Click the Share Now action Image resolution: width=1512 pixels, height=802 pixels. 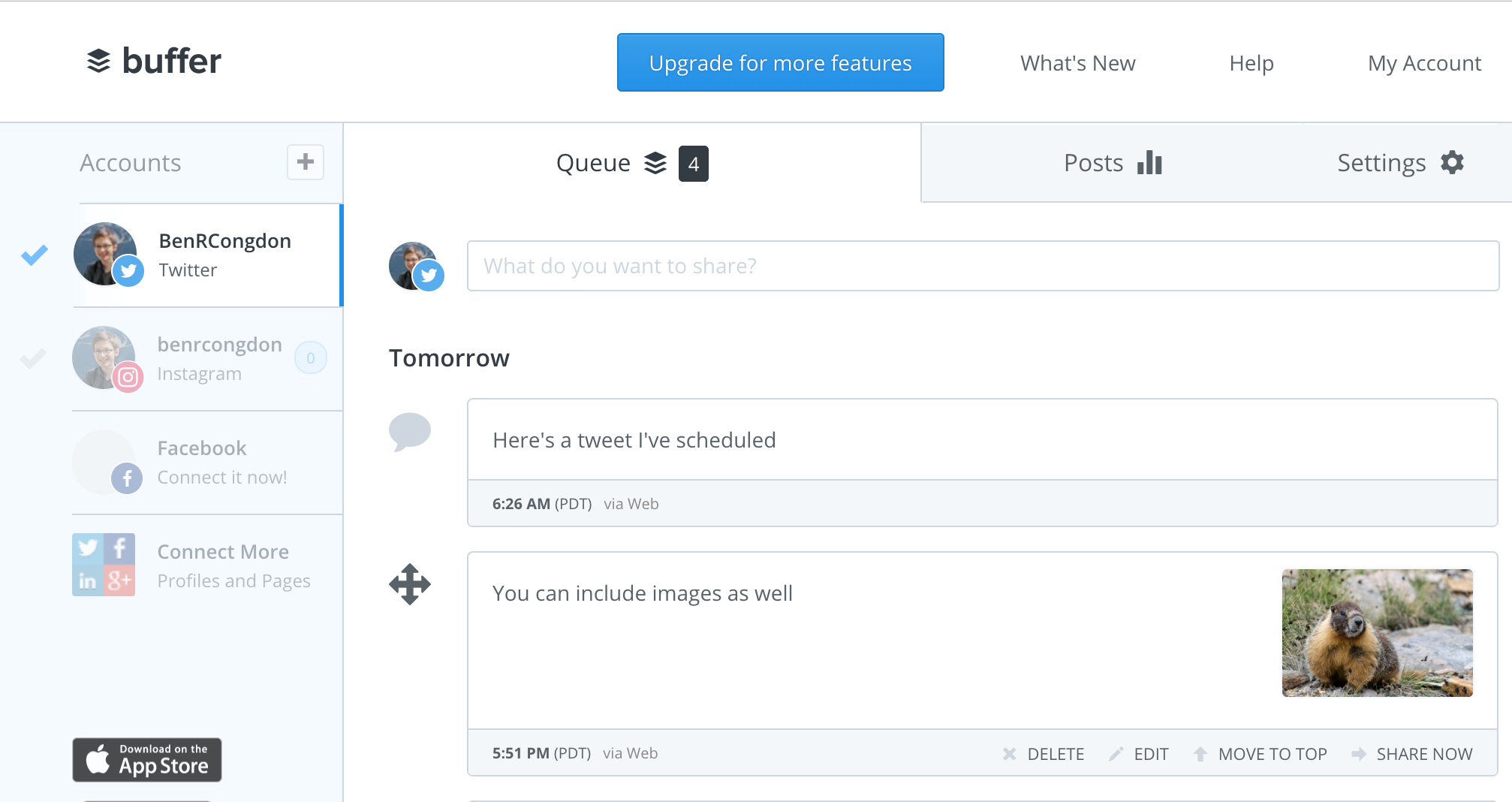click(1424, 753)
